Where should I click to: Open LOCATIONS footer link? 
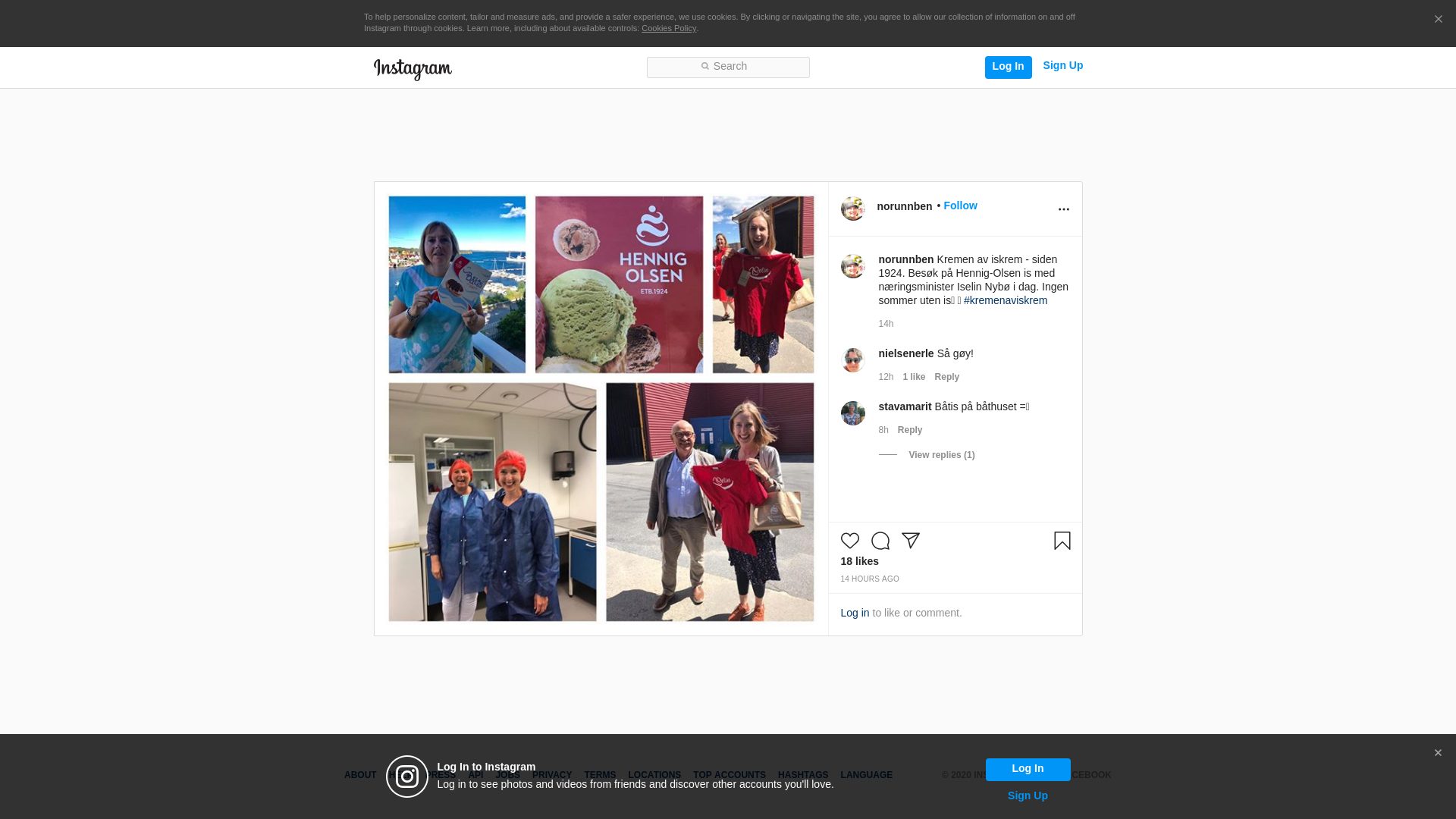coord(654,775)
